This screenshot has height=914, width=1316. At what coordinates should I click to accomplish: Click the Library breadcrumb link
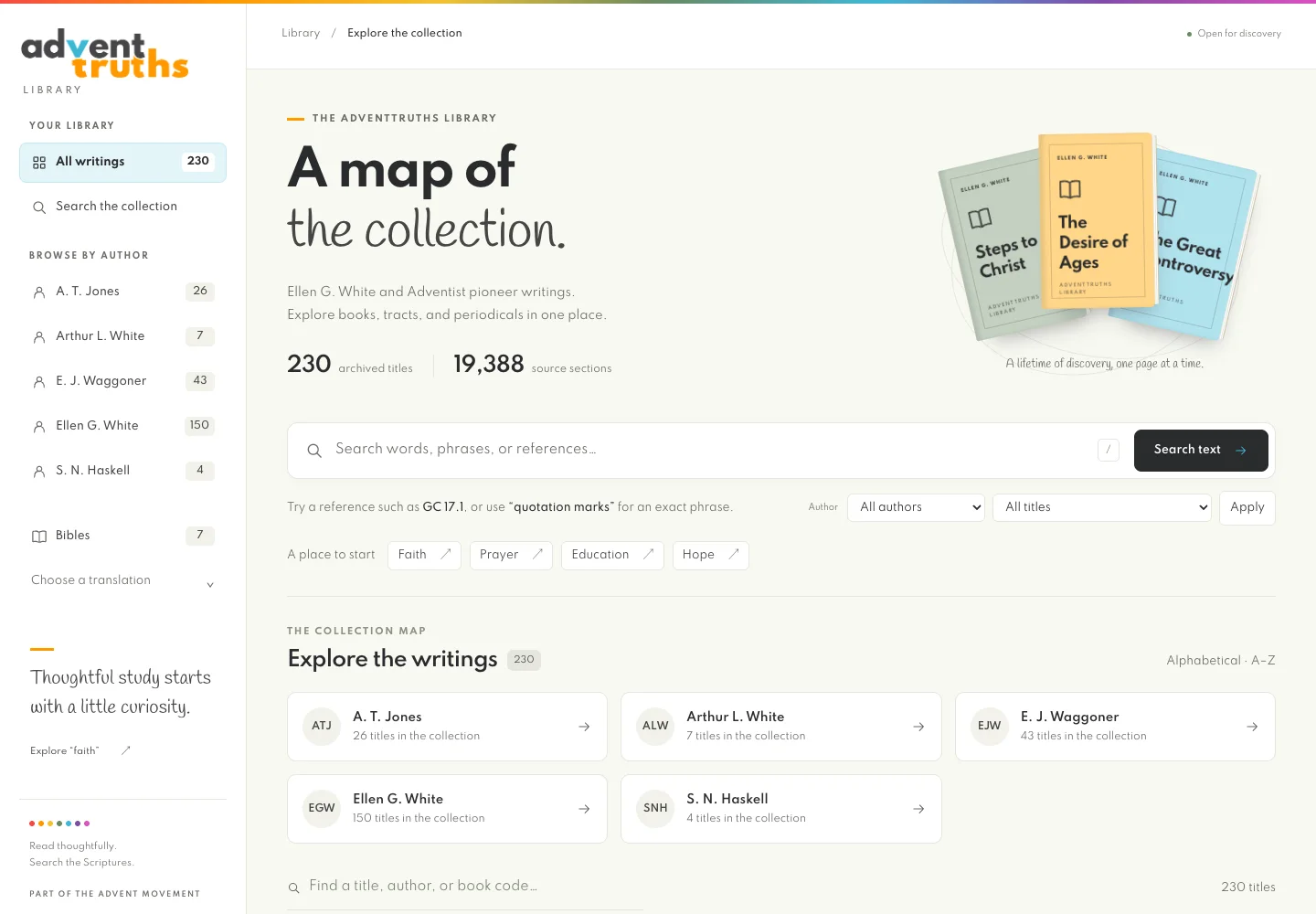coord(301,33)
